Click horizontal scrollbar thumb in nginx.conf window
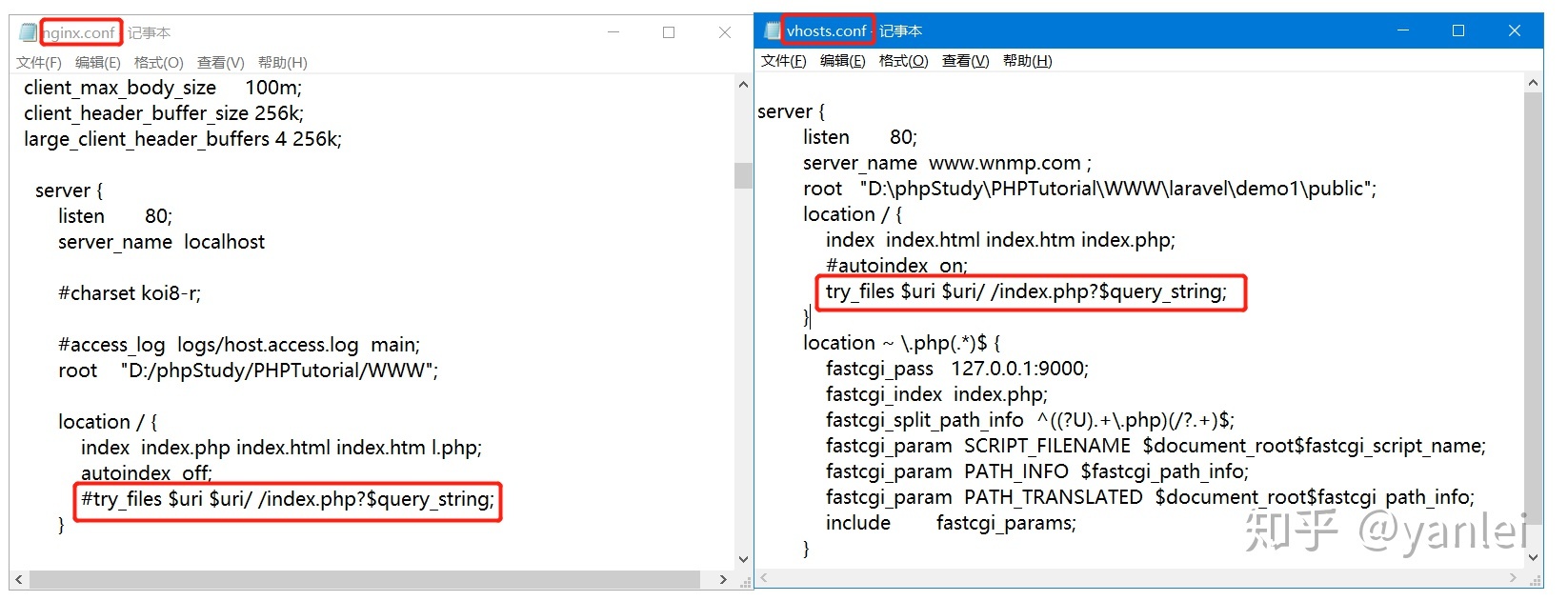This screenshot has height=601, width=1568. point(365,579)
